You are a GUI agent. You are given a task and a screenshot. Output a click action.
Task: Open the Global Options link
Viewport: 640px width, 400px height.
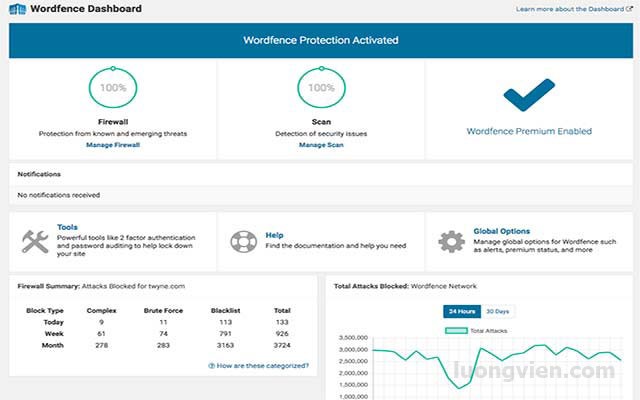502,231
